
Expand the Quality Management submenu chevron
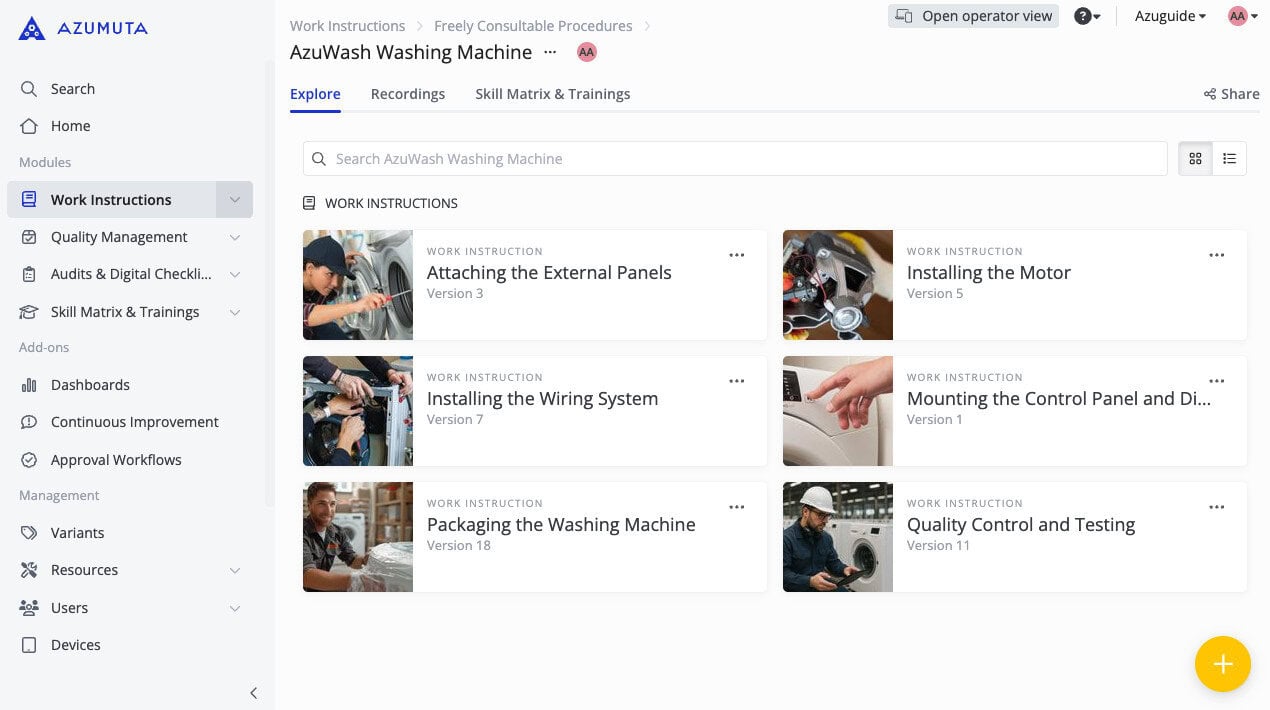tap(234, 237)
